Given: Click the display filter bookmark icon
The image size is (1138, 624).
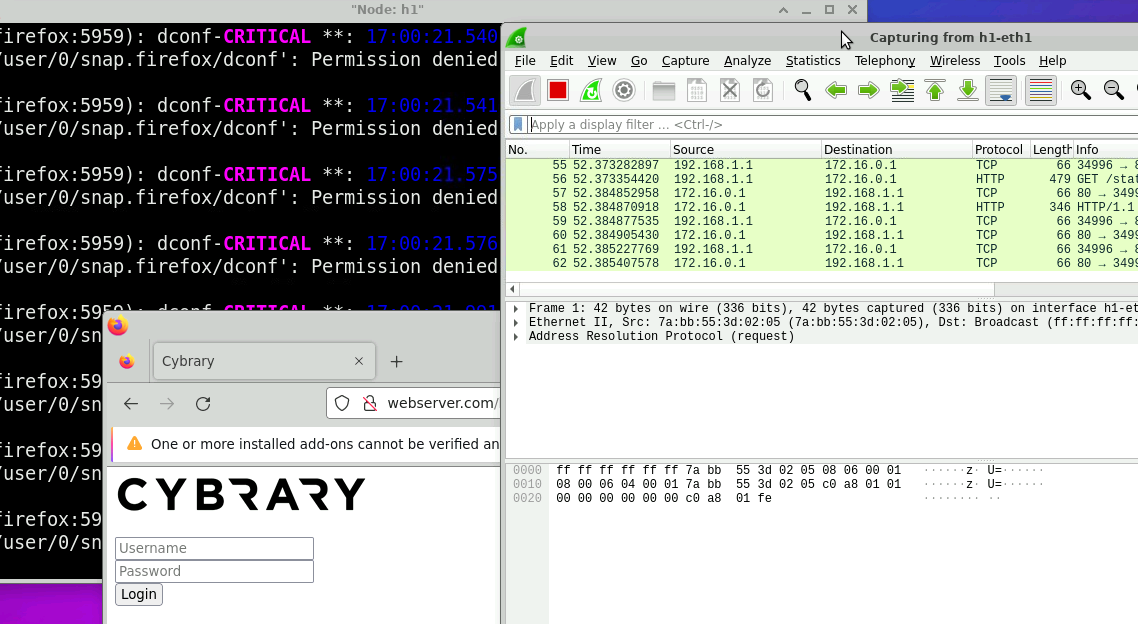Looking at the screenshot, I should click(x=518, y=125).
